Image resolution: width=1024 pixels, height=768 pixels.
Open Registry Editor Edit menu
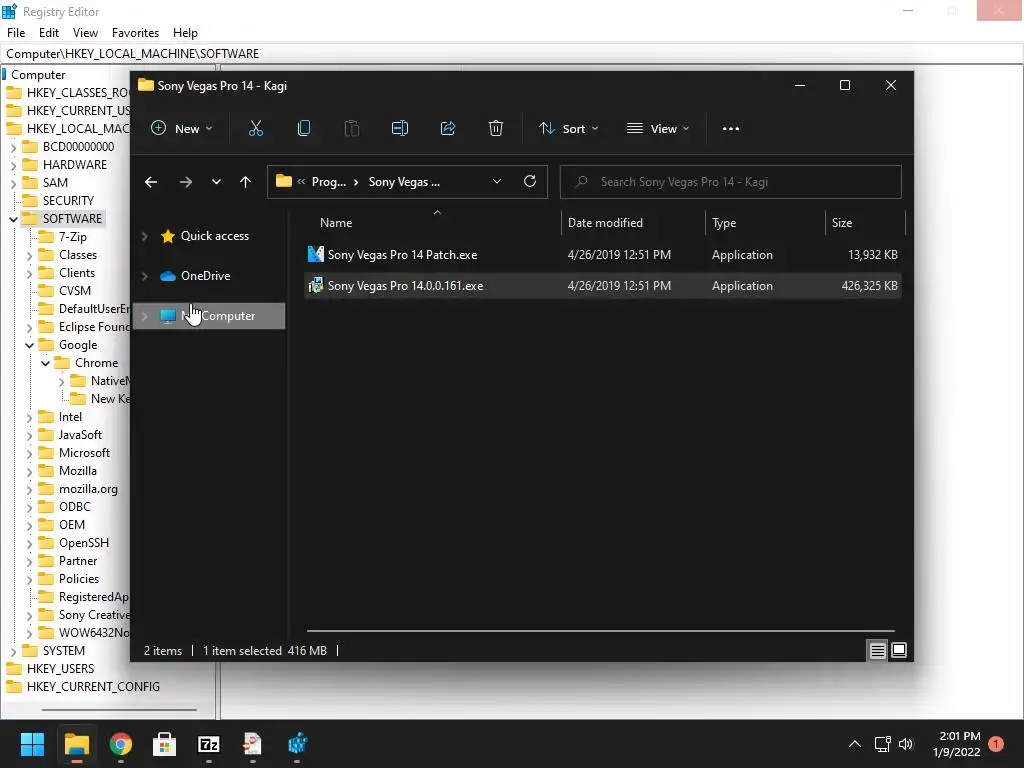49,33
